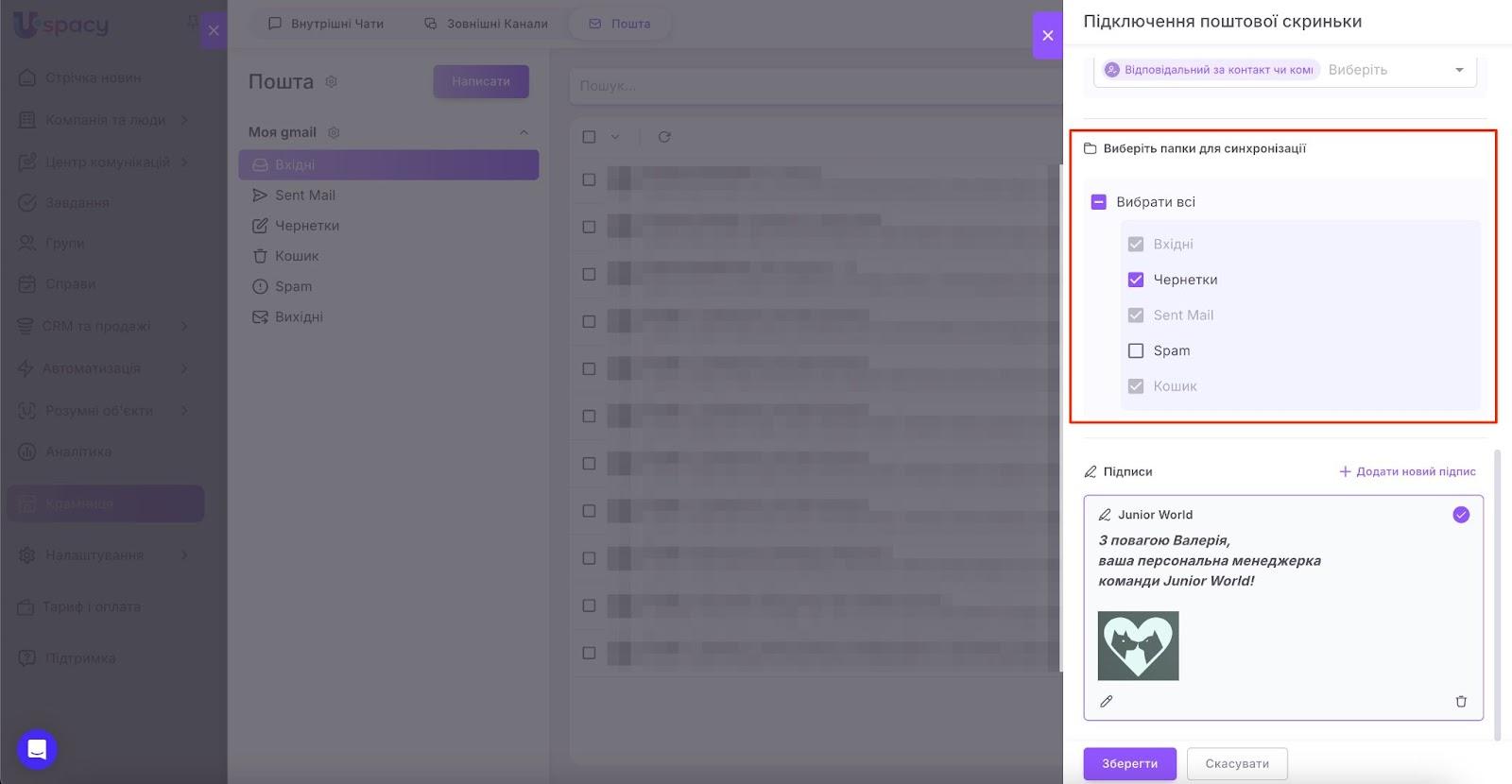Switch to Зовнішні Канали tab
The height and width of the screenshot is (784, 1512).
click(486, 24)
